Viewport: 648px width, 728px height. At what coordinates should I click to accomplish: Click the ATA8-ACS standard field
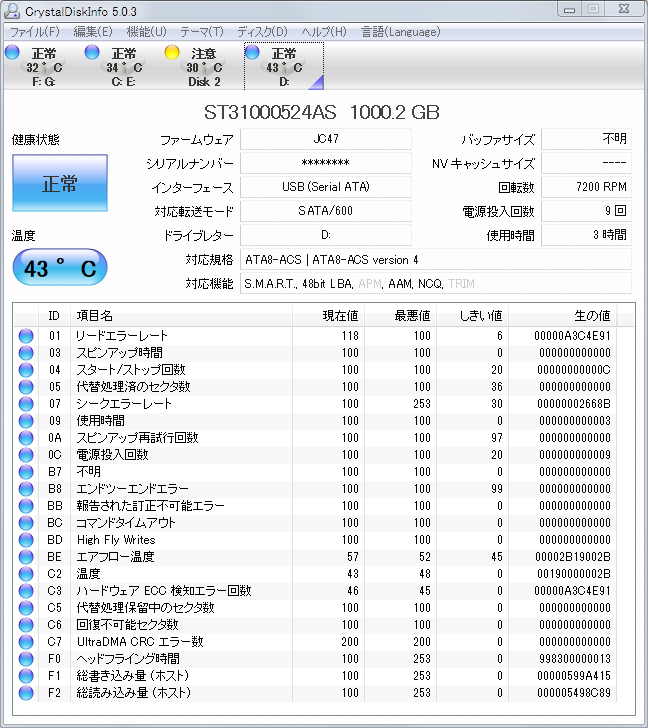click(x=436, y=260)
